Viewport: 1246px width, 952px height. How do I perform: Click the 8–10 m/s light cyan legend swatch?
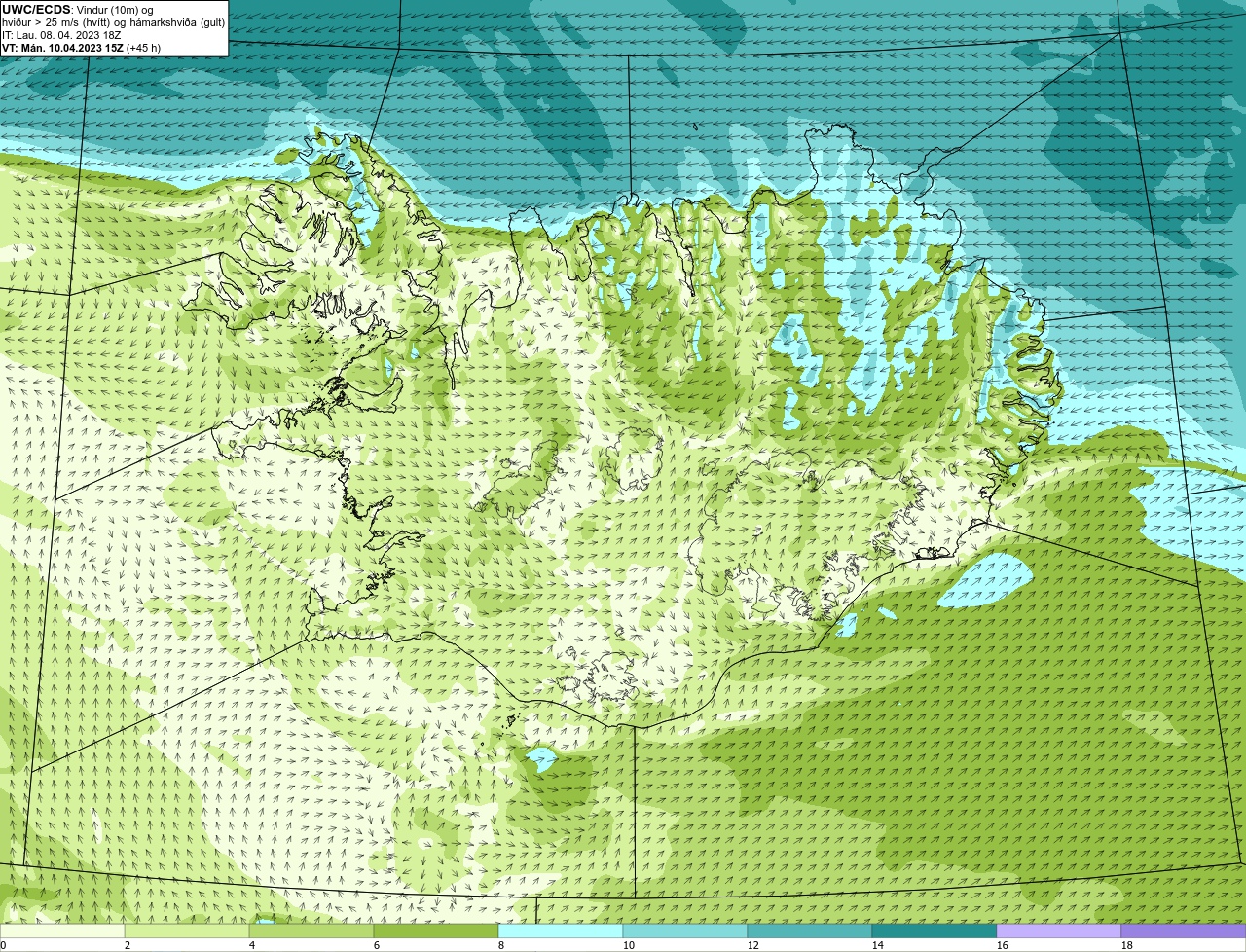pos(561,931)
